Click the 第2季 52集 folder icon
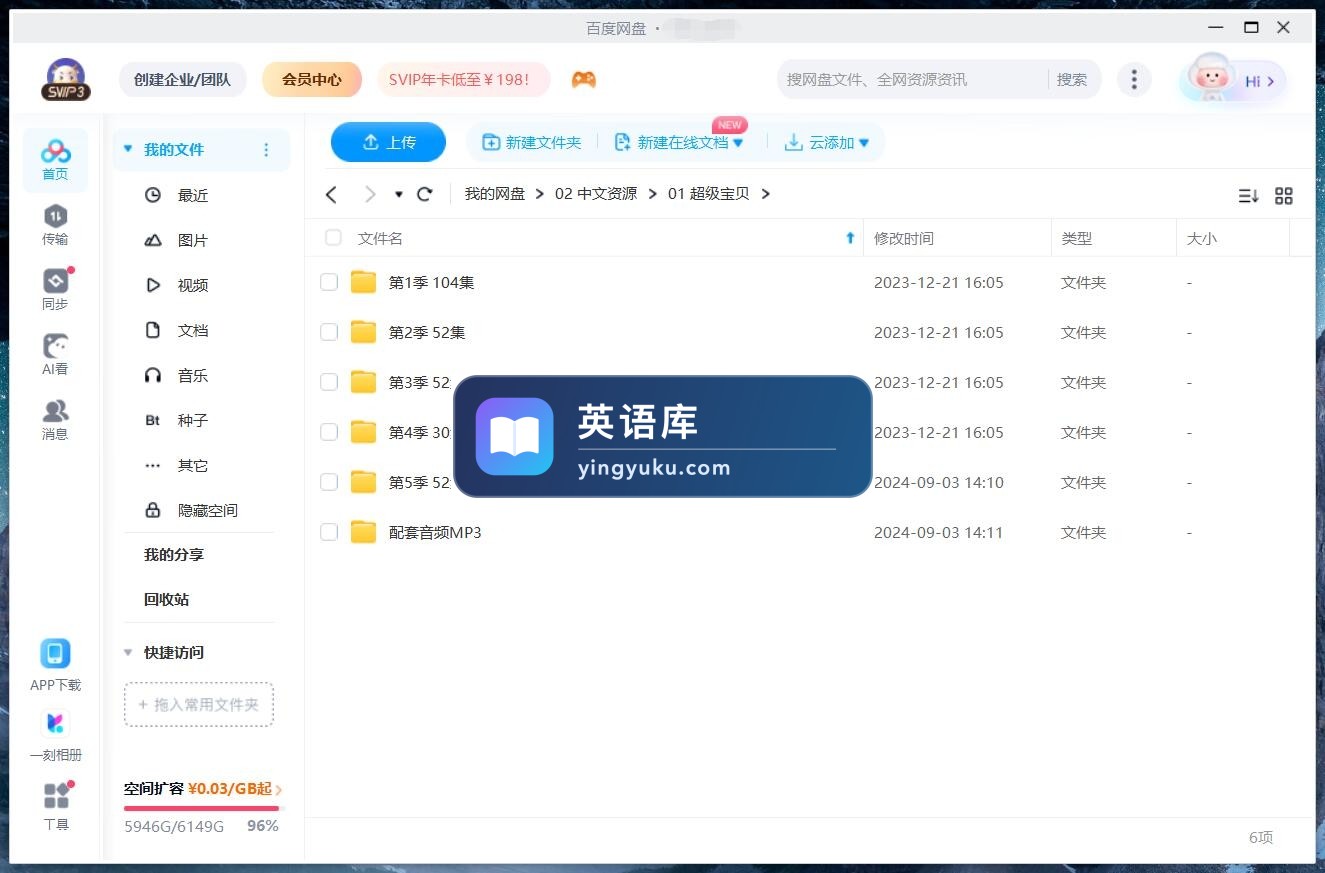 click(x=363, y=332)
